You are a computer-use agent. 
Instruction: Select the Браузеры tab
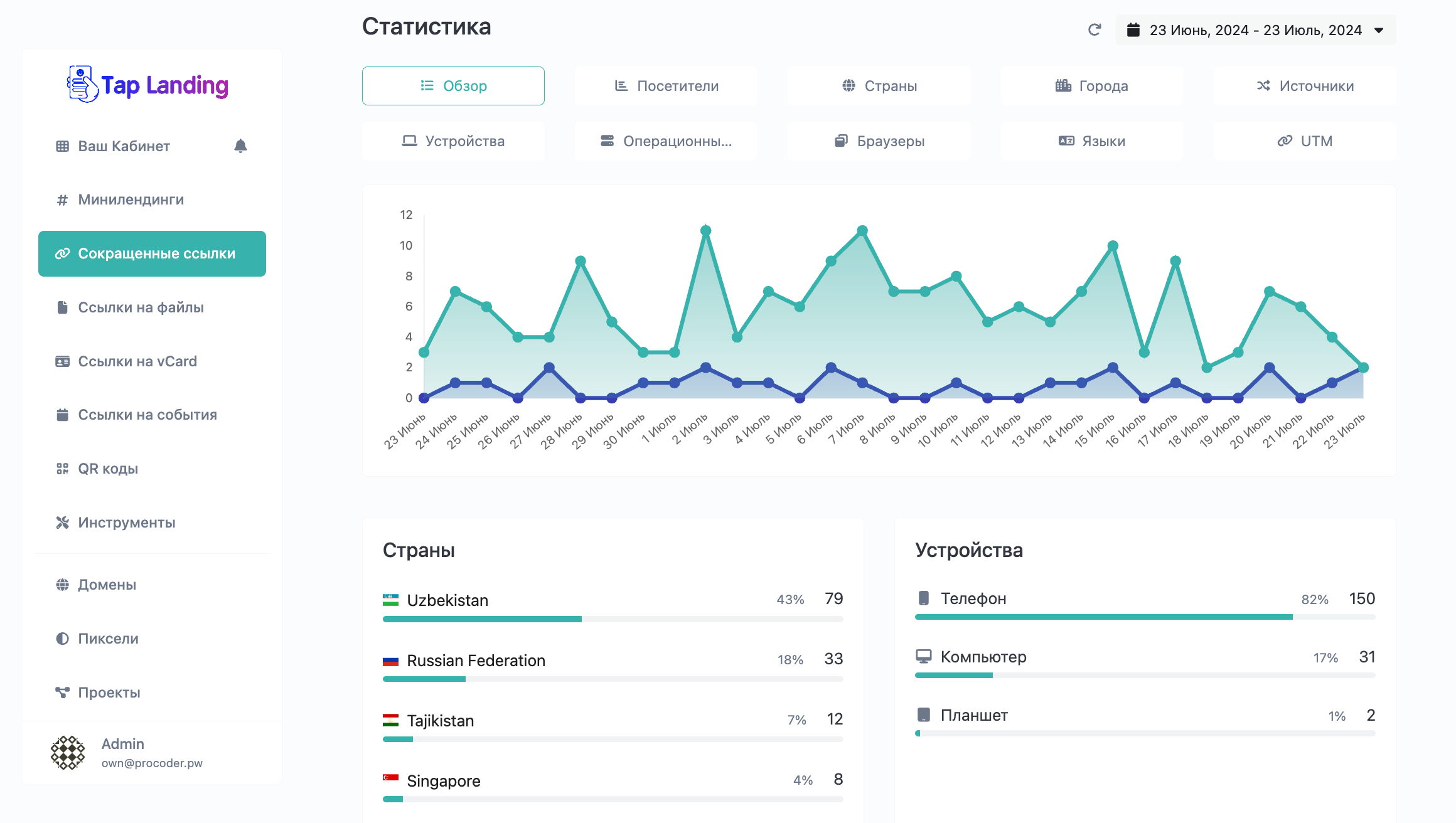(x=879, y=141)
